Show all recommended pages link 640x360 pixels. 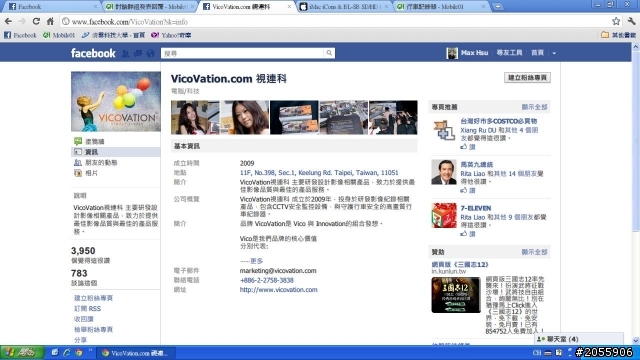pos(534,107)
